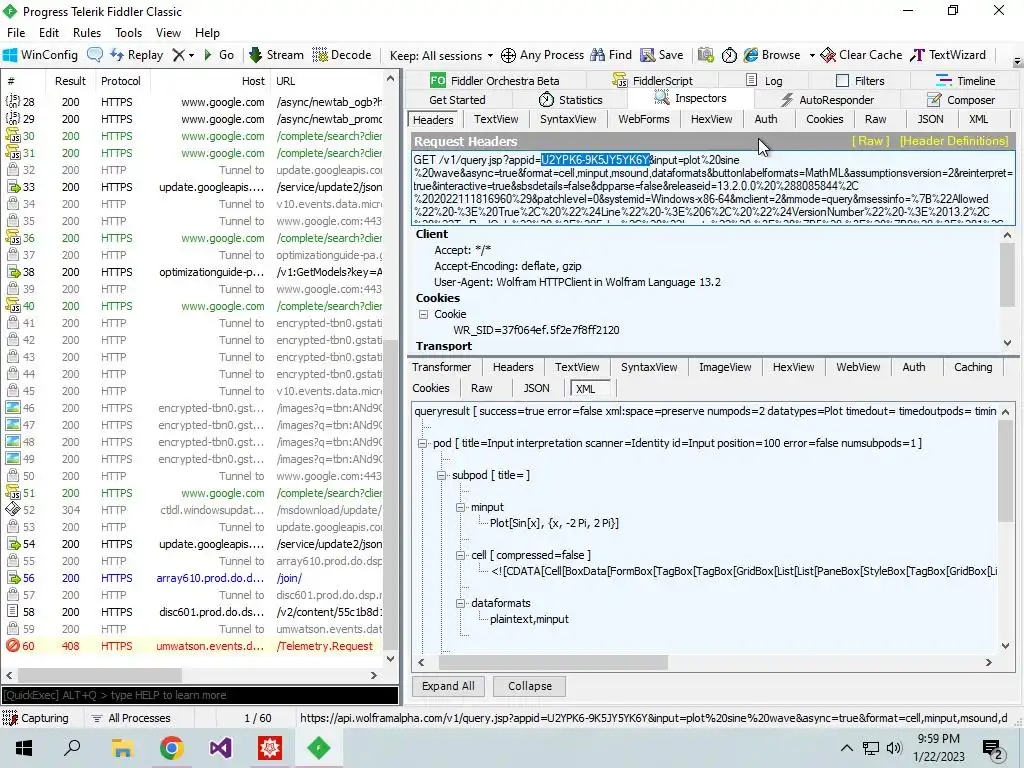Click the request URL text field
The image size is (1024, 768).
[713, 188]
